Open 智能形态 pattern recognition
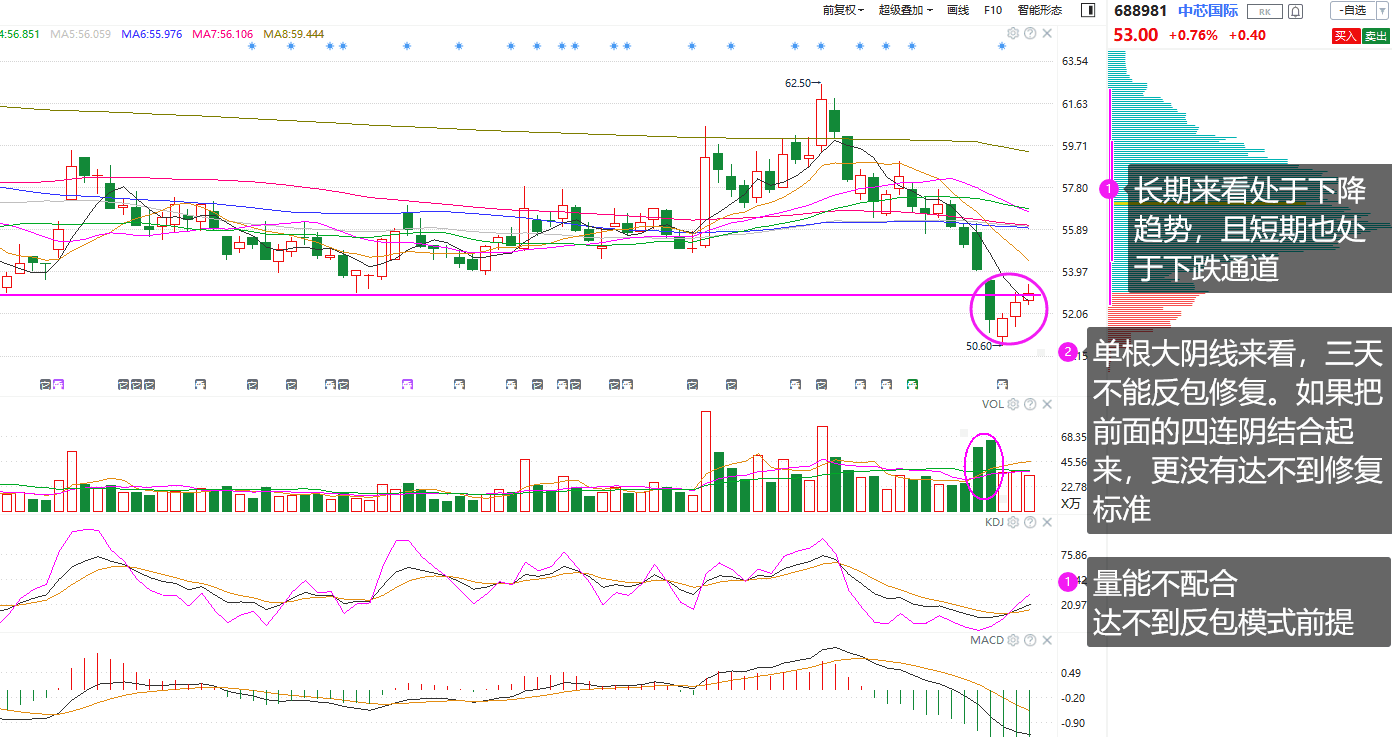The height and width of the screenshot is (737, 1392). click(1040, 10)
